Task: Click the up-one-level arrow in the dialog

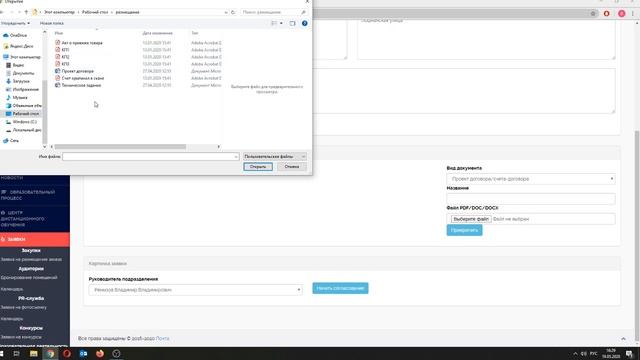Action: coord(26,12)
